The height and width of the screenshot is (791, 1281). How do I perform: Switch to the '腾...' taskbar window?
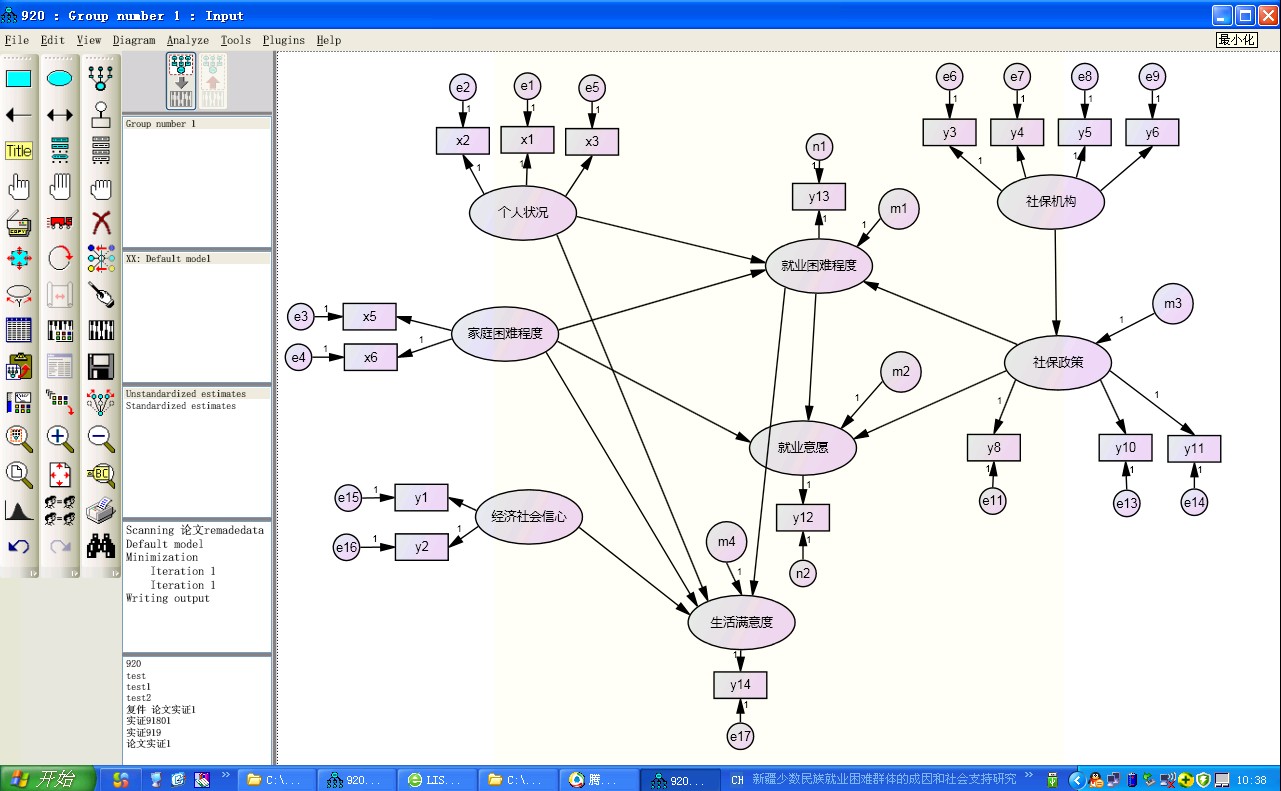(597, 780)
